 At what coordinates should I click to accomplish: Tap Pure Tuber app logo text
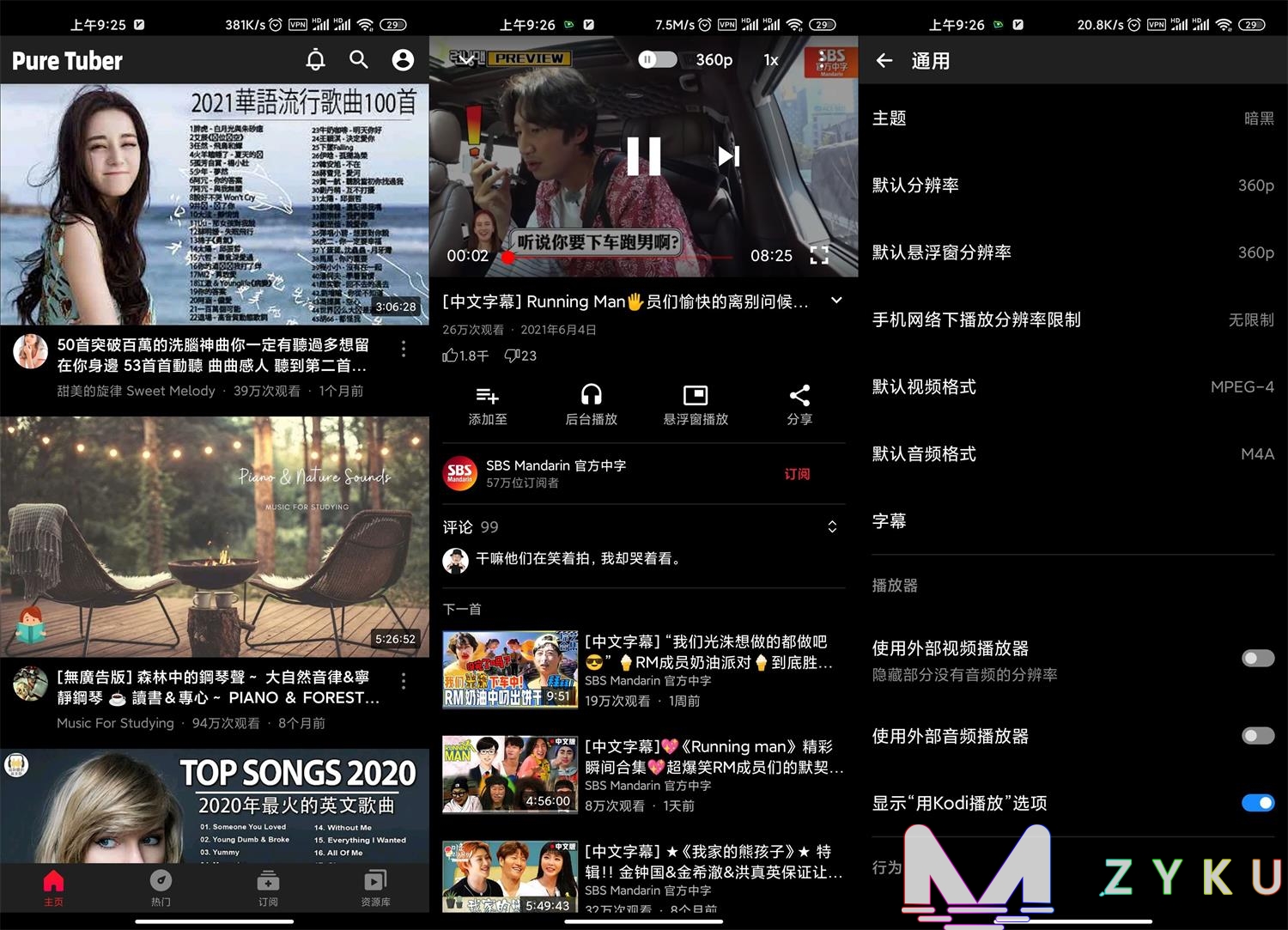click(x=67, y=61)
